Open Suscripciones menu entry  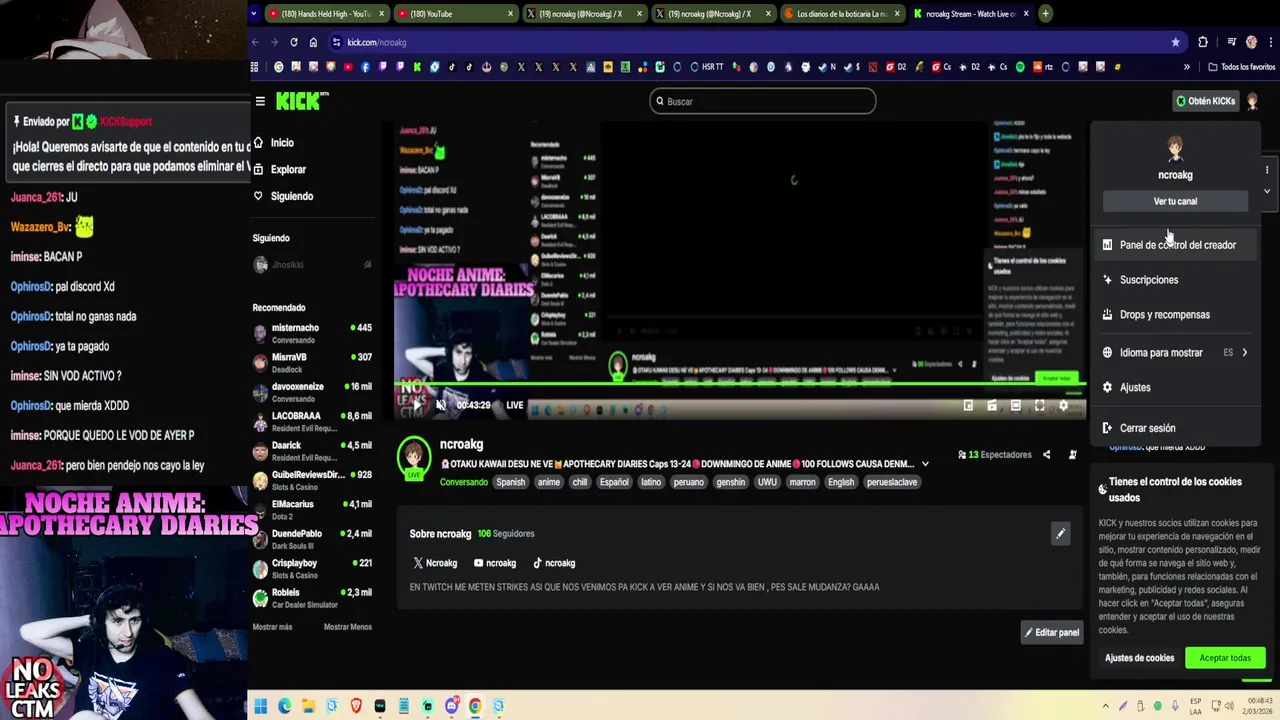coord(1176,280)
